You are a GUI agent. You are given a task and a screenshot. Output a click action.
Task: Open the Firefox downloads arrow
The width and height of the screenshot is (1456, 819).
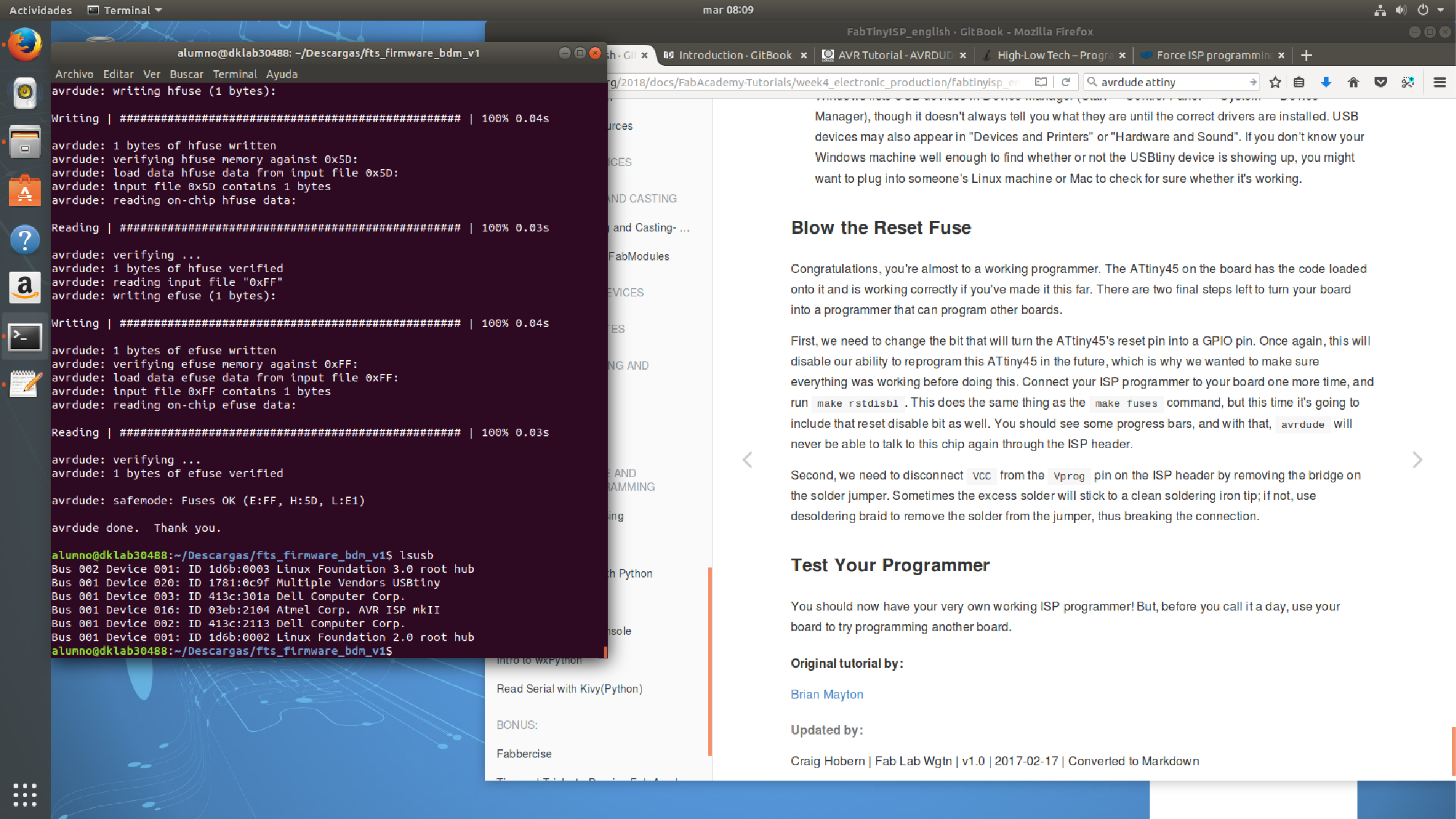pos(1326,82)
